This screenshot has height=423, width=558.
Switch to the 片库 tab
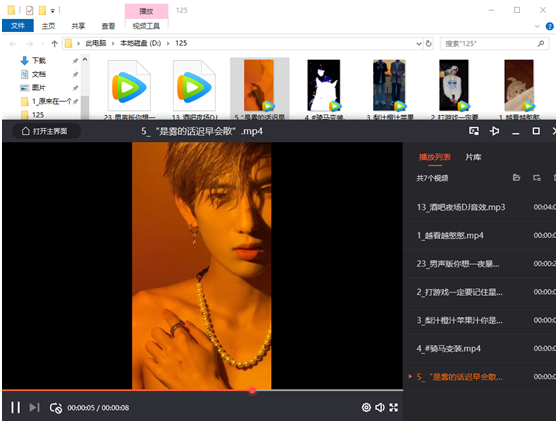(473, 157)
